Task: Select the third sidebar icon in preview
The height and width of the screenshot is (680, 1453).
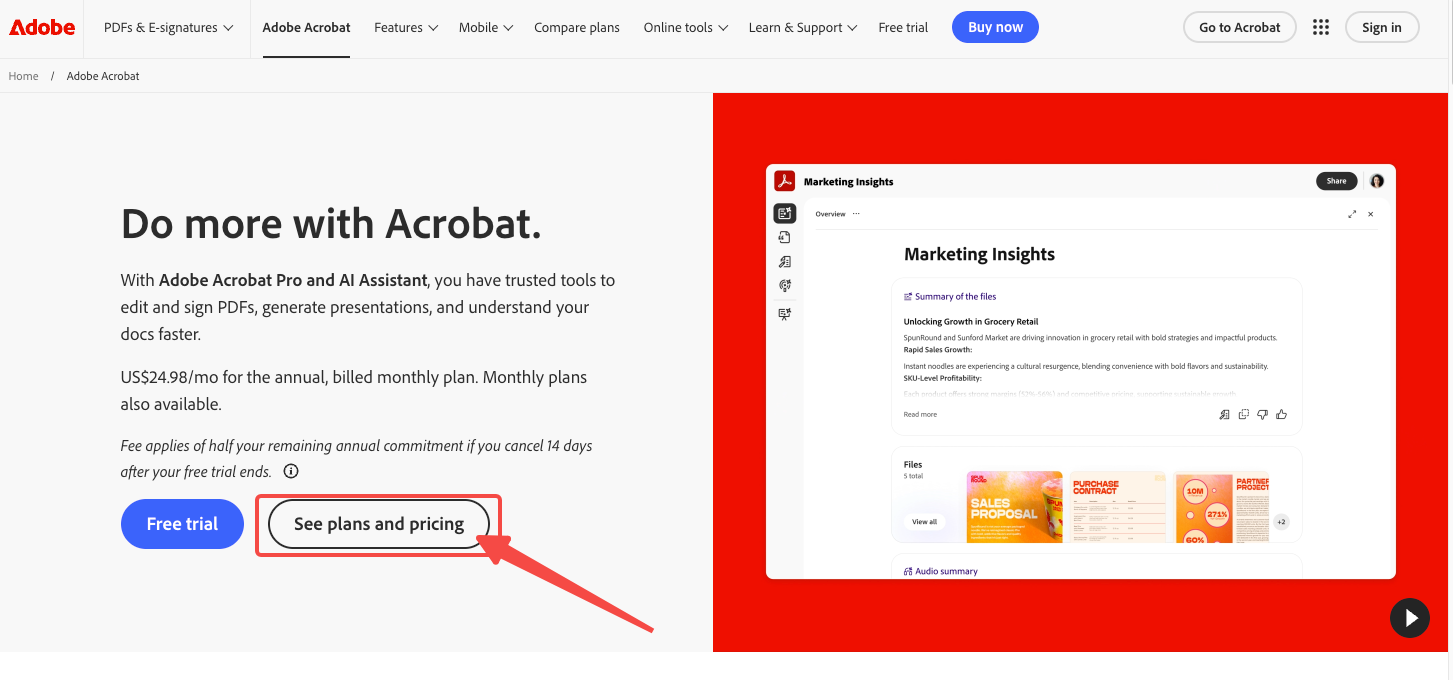Action: pyautogui.click(x=785, y=262)
